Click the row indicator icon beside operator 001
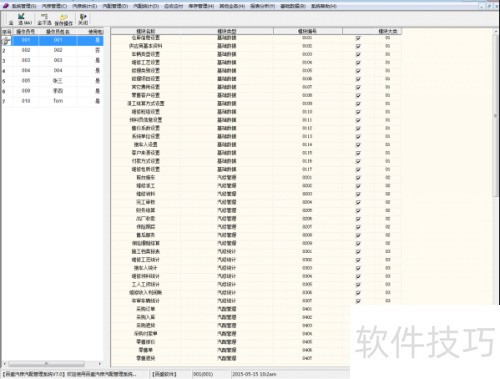This screenshot has width=500, height=379. pyautogui.click(x=6, y=41)
